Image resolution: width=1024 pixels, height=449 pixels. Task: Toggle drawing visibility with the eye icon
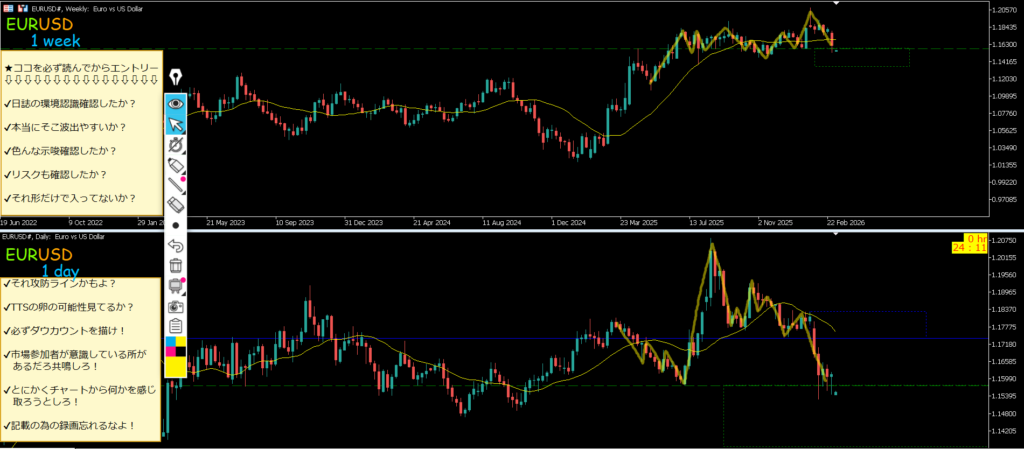pyautogui.click(x=176, y=103)
